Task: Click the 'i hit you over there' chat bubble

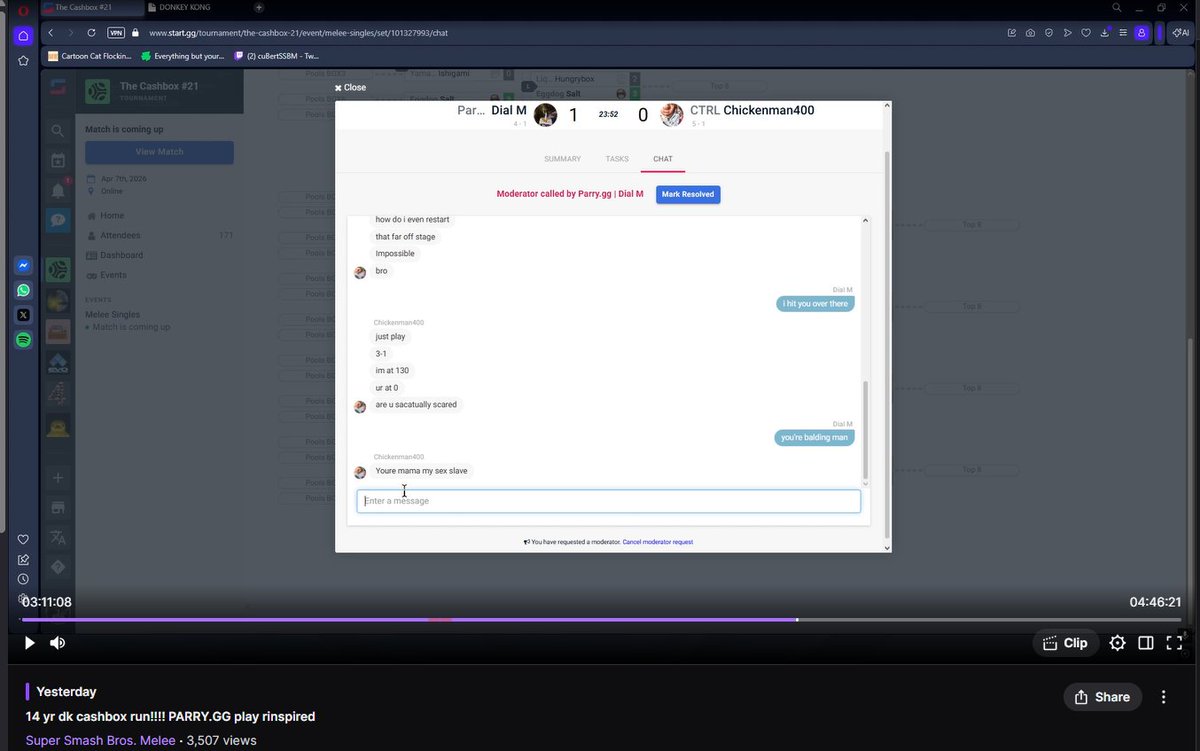Action: coord(815,303)
